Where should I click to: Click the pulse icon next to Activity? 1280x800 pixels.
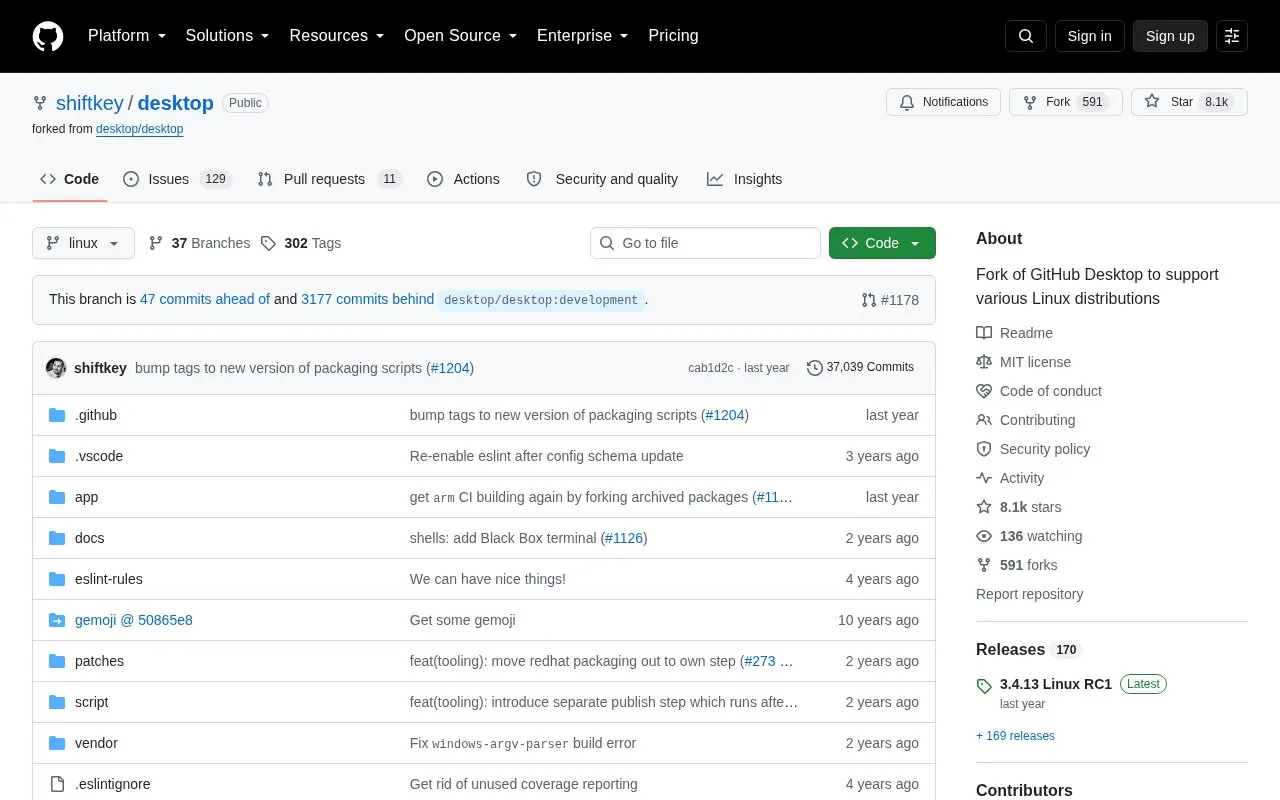pyautogui.click(x=984, y=478)
